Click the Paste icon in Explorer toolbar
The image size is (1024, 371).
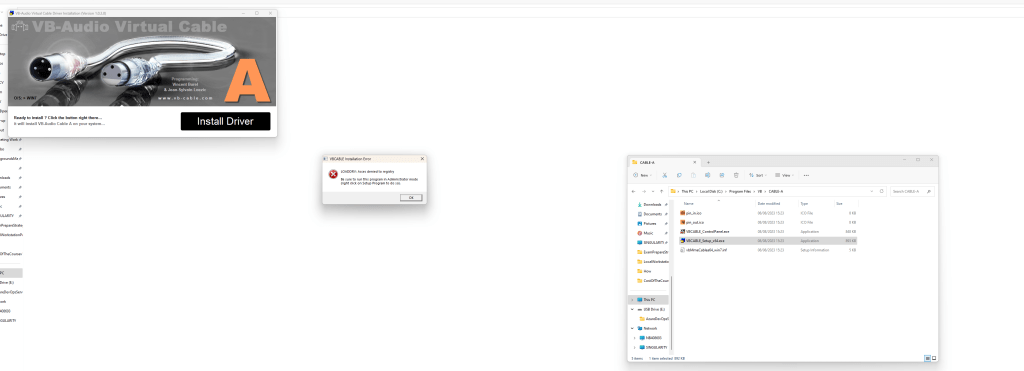coord(693,175)
